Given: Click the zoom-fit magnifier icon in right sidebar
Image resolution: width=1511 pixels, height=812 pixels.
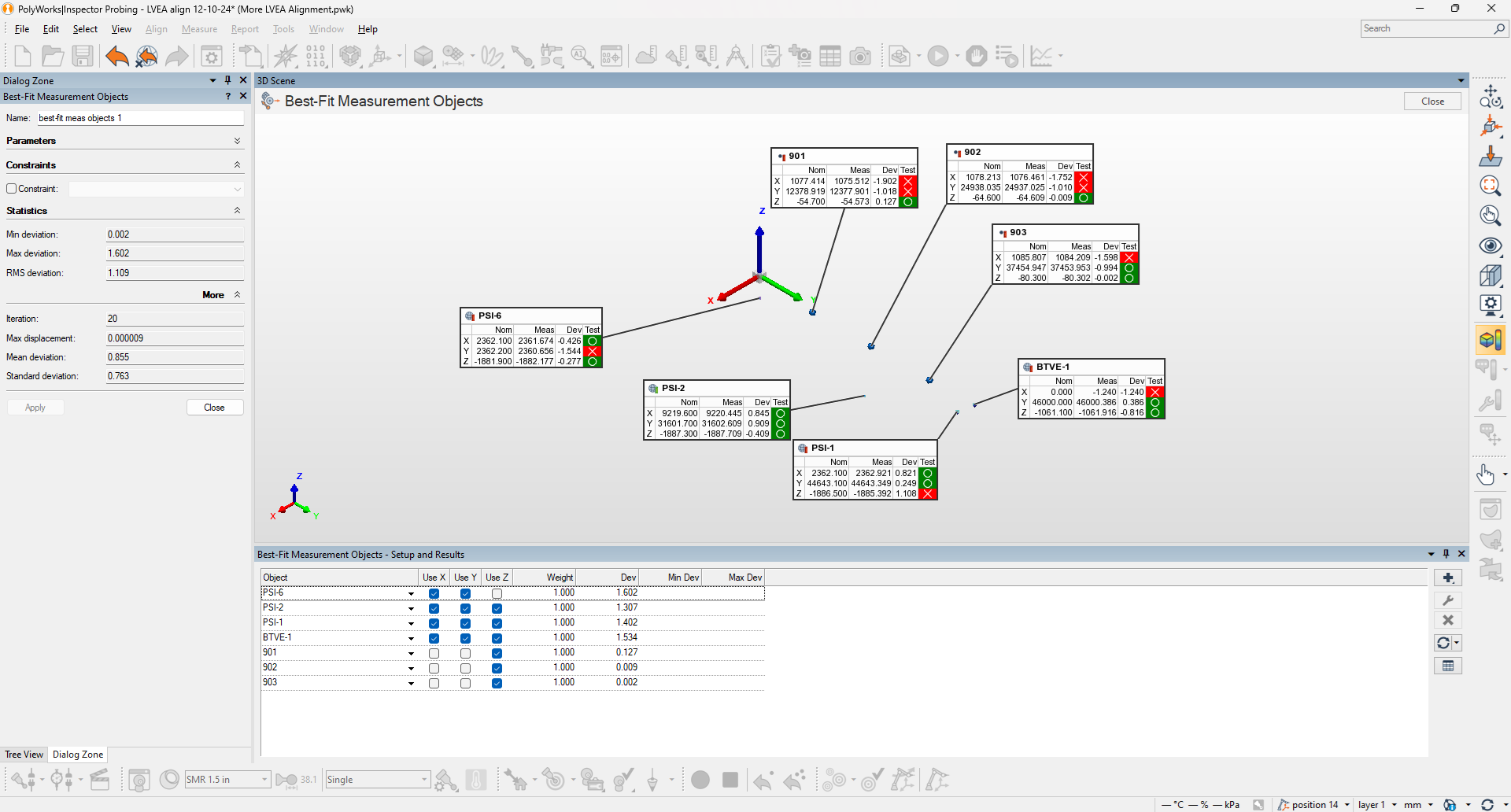Looking at the screenshot, I should tap(1490, 186).
